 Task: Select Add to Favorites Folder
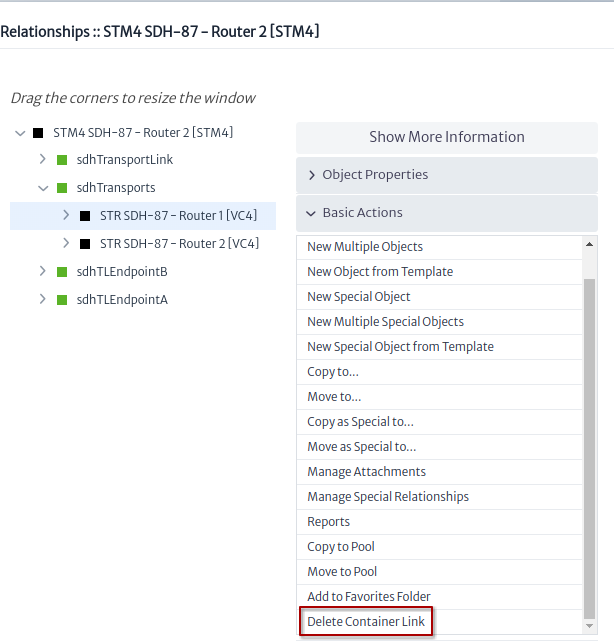[439, 597]
